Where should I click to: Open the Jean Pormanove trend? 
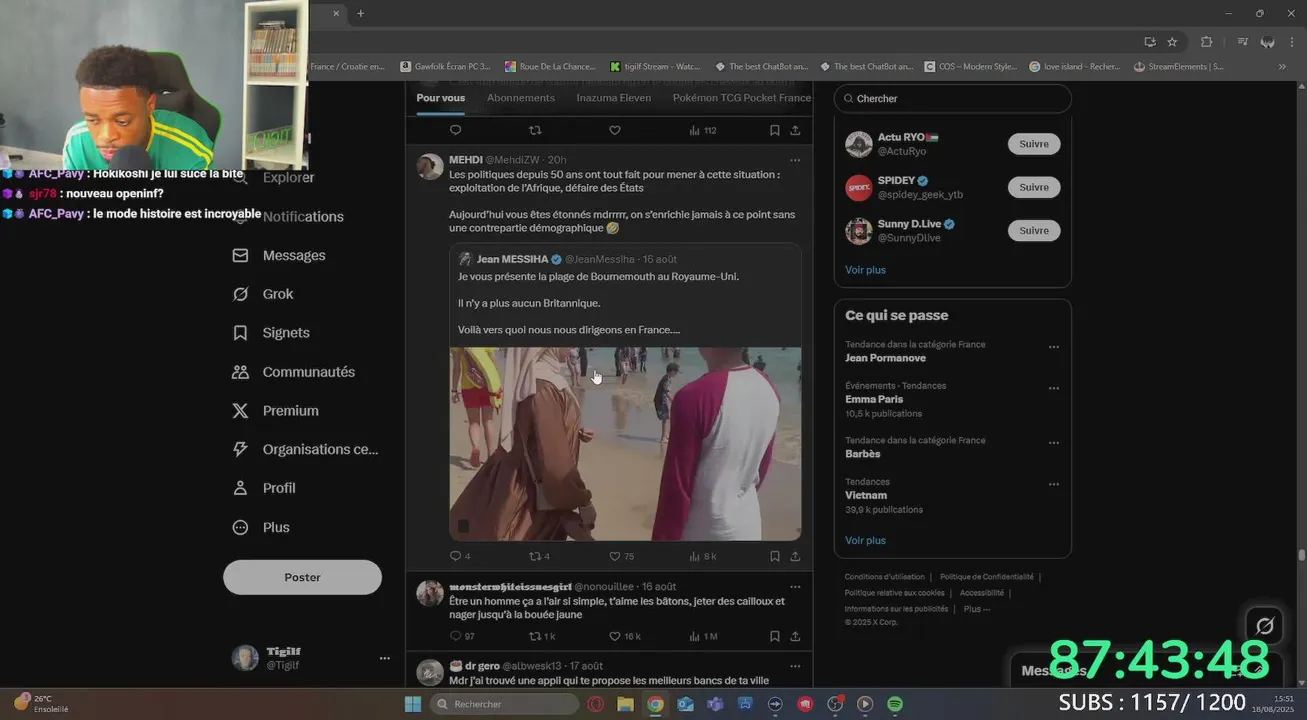coord(885,358)
